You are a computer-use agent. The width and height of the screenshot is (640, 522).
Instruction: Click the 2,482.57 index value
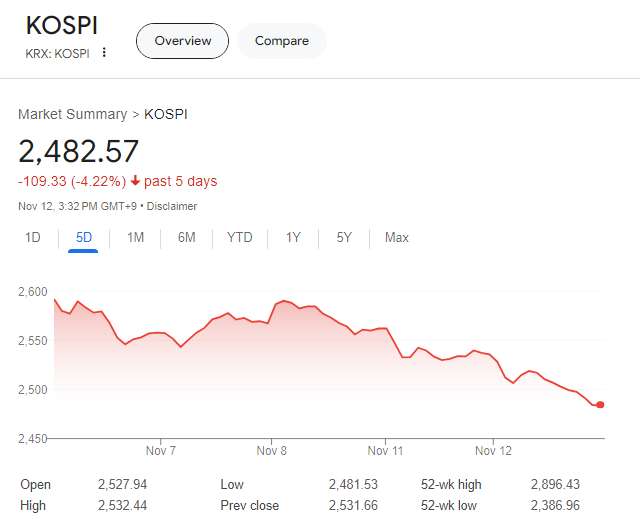point(78,151)
